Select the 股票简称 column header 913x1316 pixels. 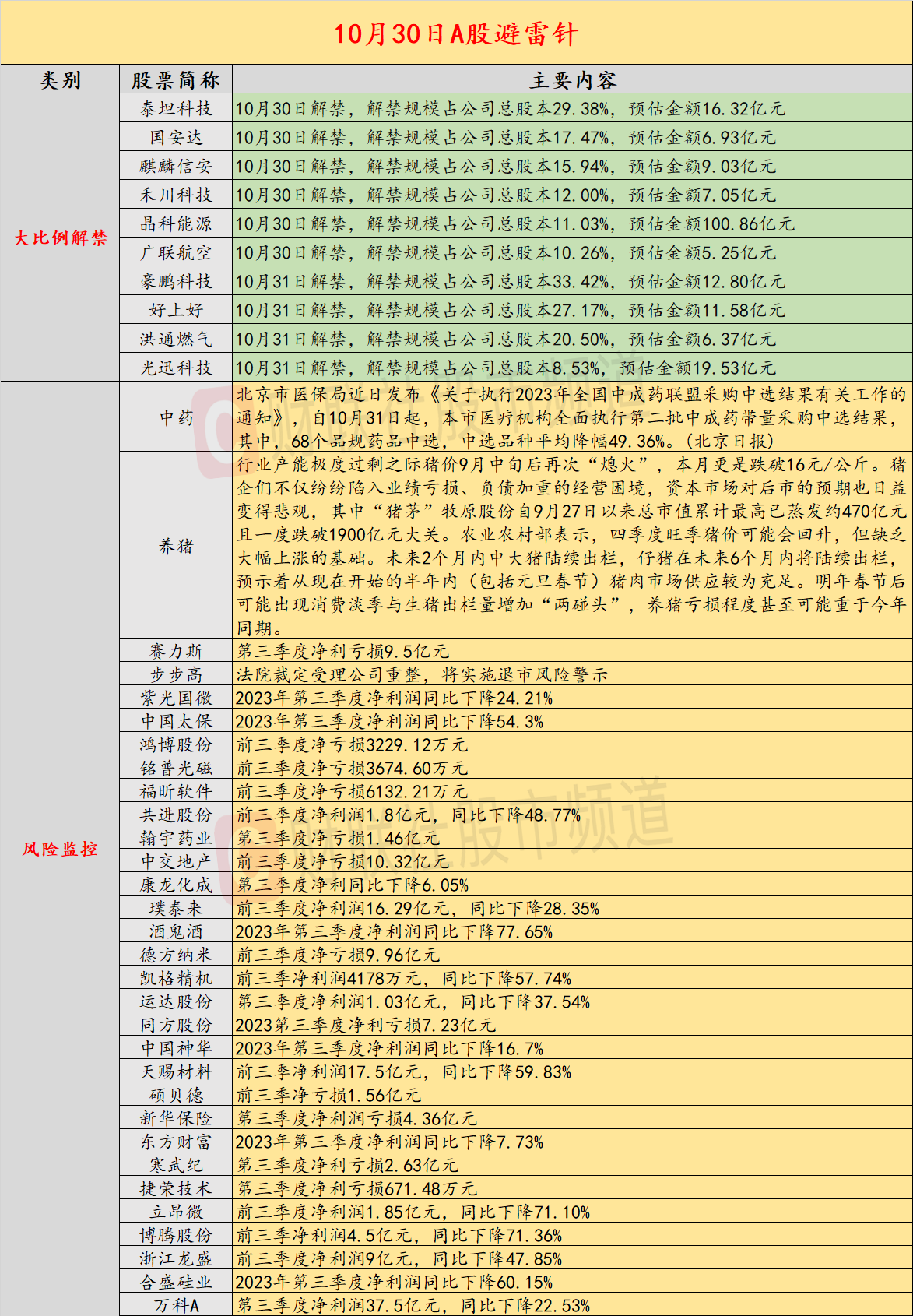176,79
